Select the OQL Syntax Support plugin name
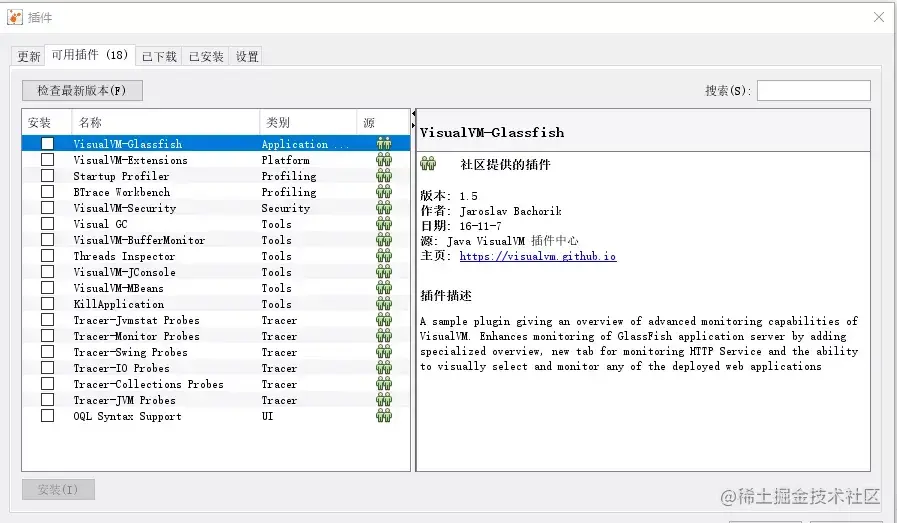 click(127, 416)
